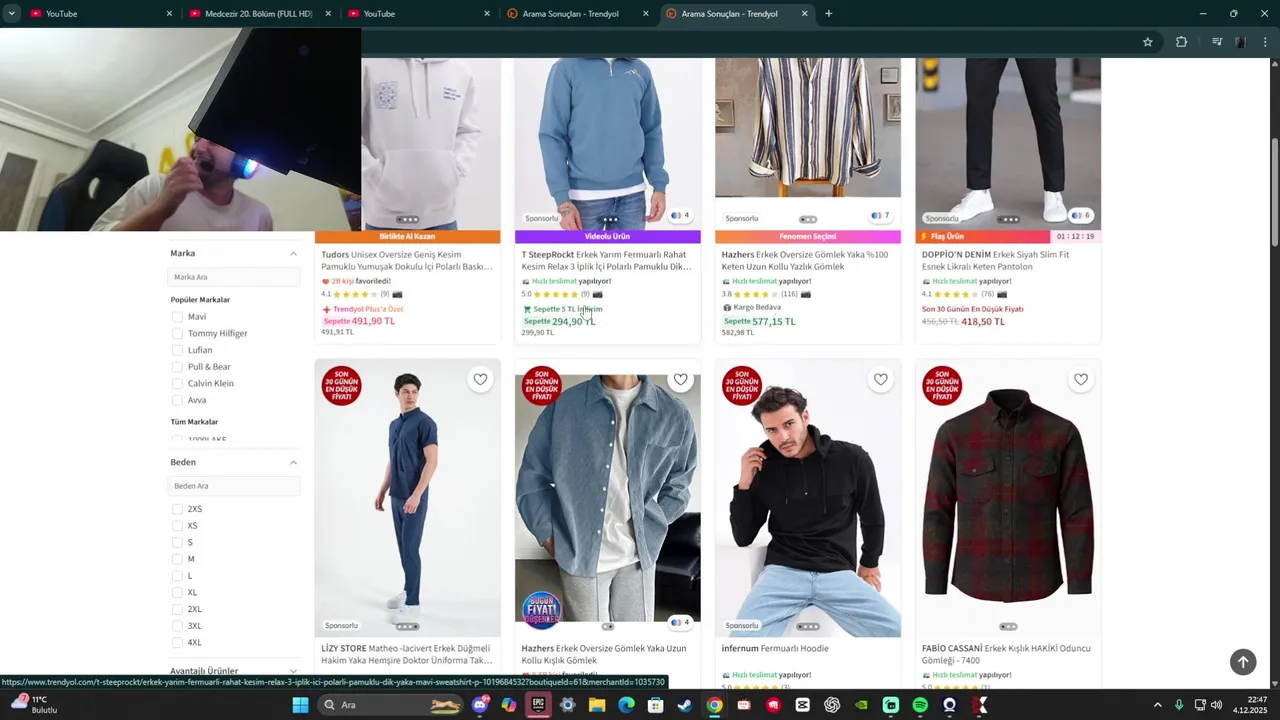
Task: Collapse the Marka filter section
Action: click(x=293, y=254)
